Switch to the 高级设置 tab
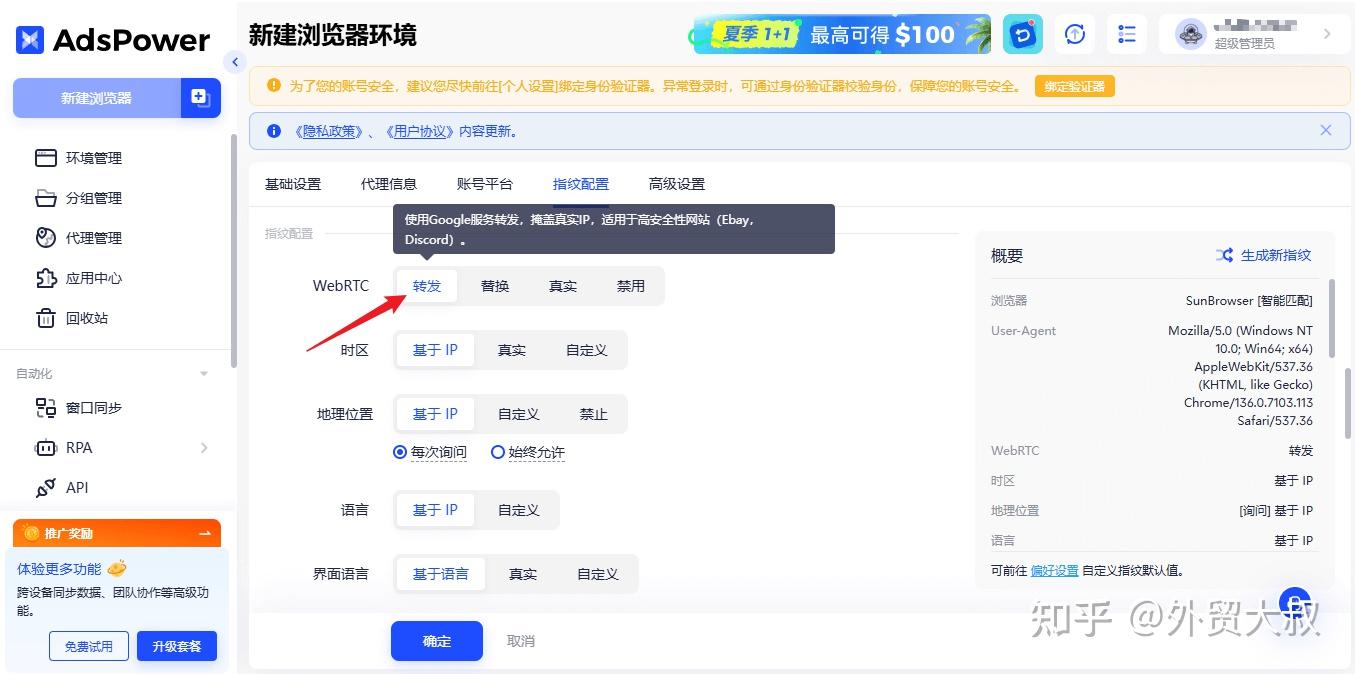The height and width of the screenshot is (674, 1355). 677,183
